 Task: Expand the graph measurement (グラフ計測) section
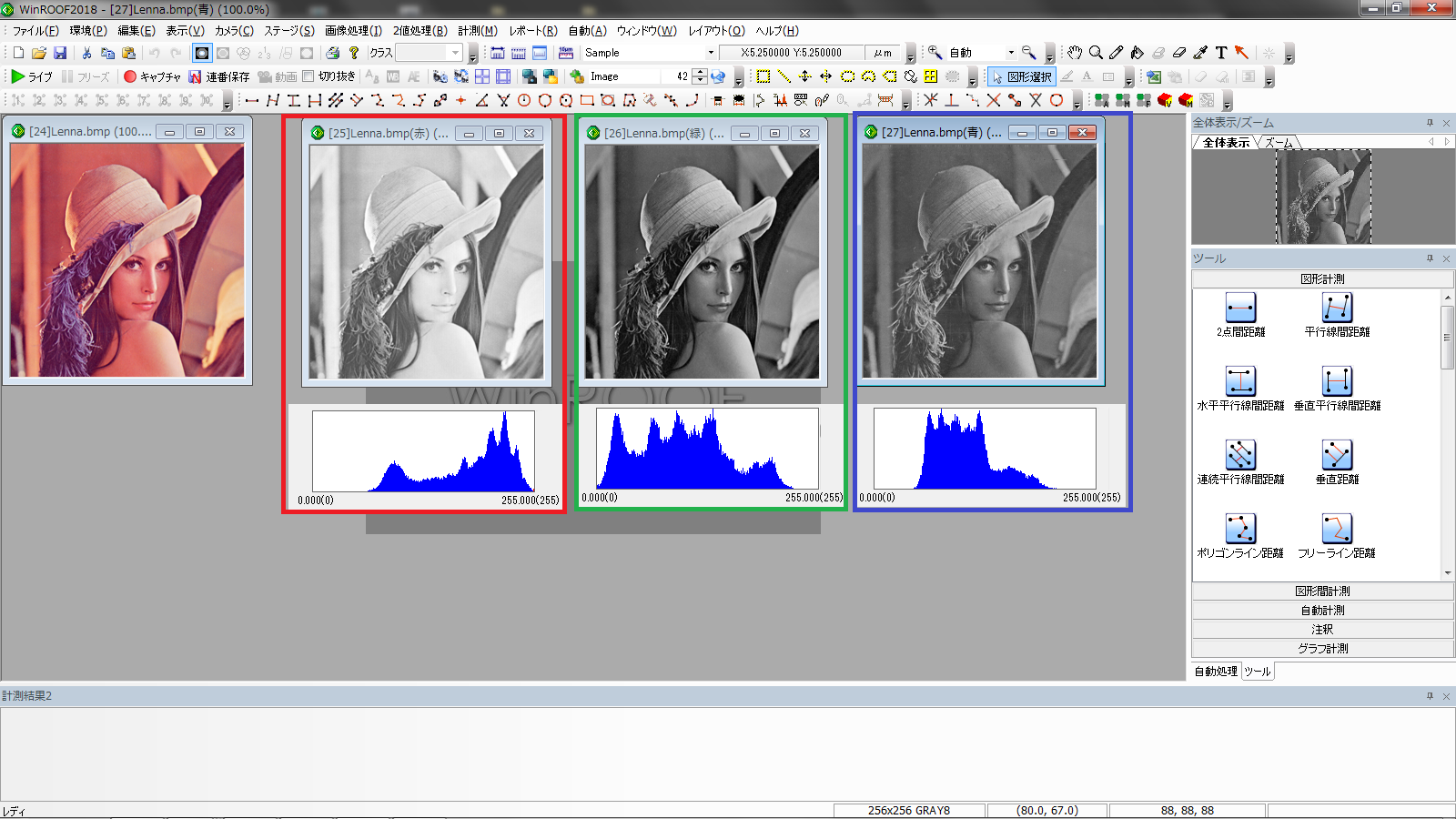click(1322, 649)
